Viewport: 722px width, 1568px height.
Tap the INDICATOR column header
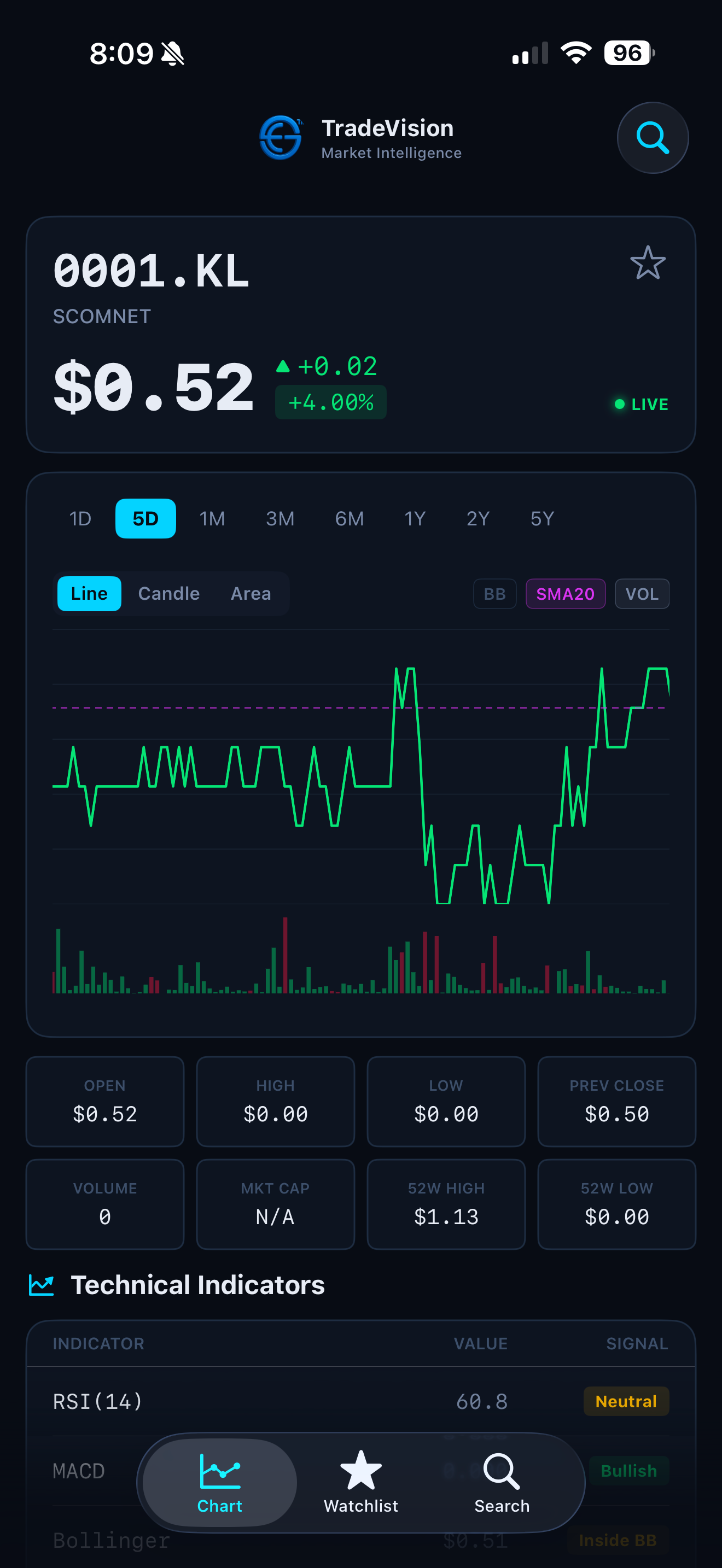98,1343
